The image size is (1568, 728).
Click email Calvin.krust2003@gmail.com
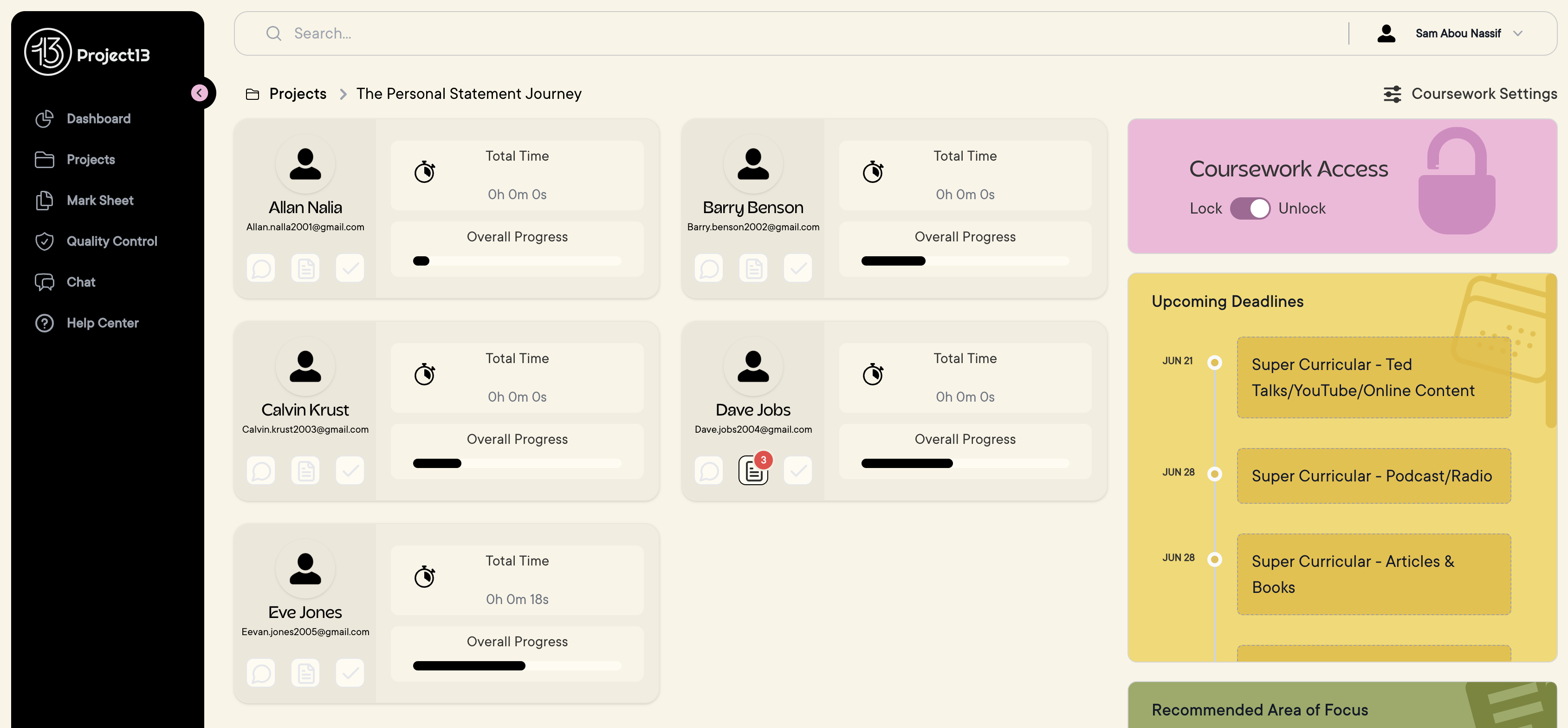pos(305,430)
